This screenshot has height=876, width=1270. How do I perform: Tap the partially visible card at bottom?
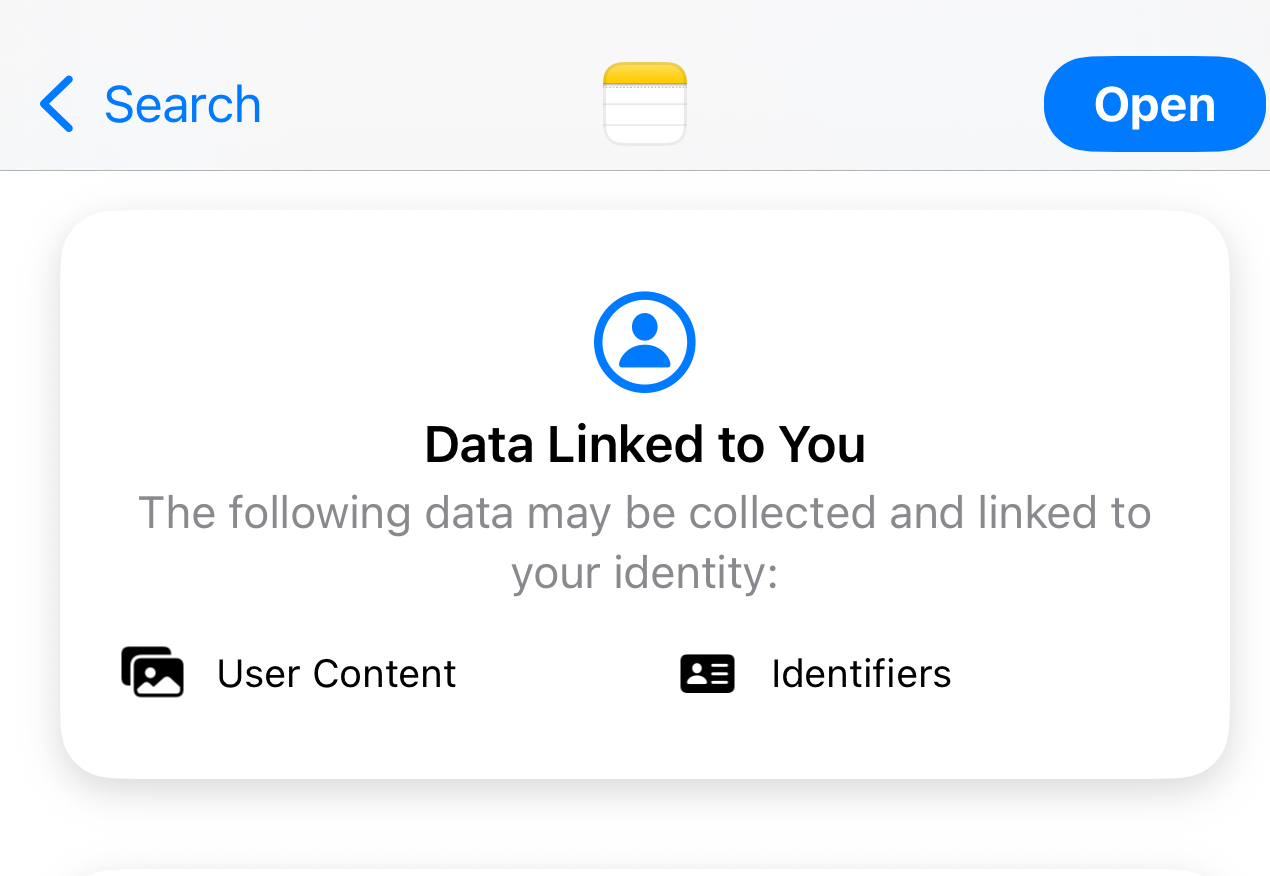pyautogui.click(x=645, y=872)
